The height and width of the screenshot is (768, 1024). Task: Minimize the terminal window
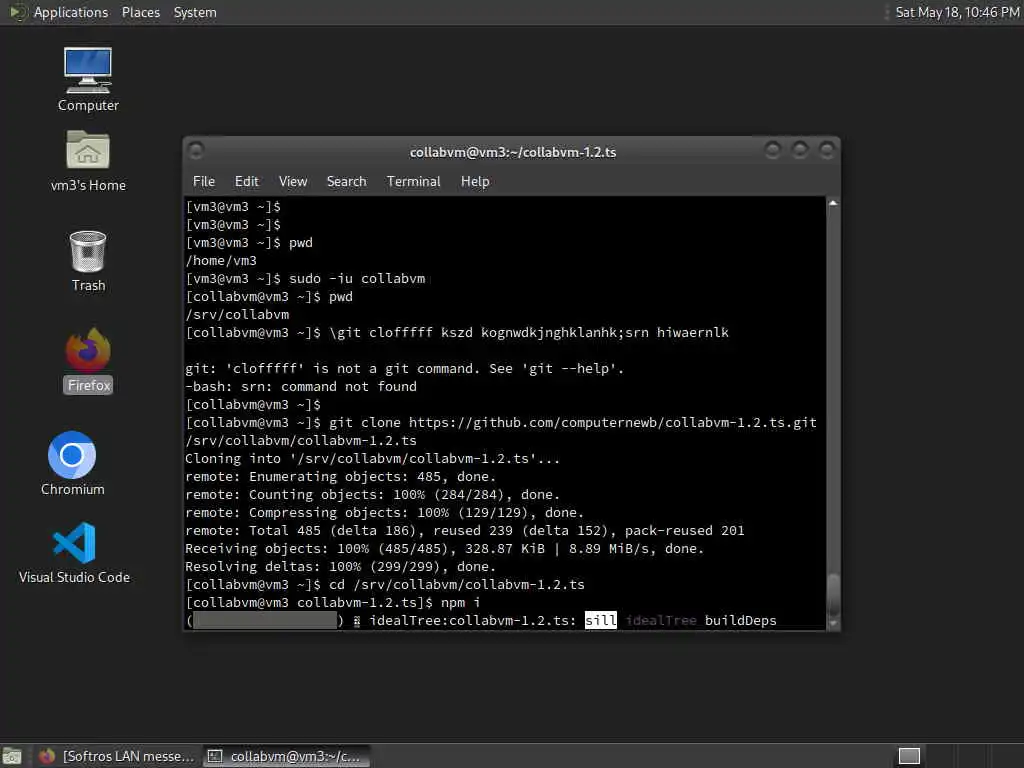pos(773,151)
